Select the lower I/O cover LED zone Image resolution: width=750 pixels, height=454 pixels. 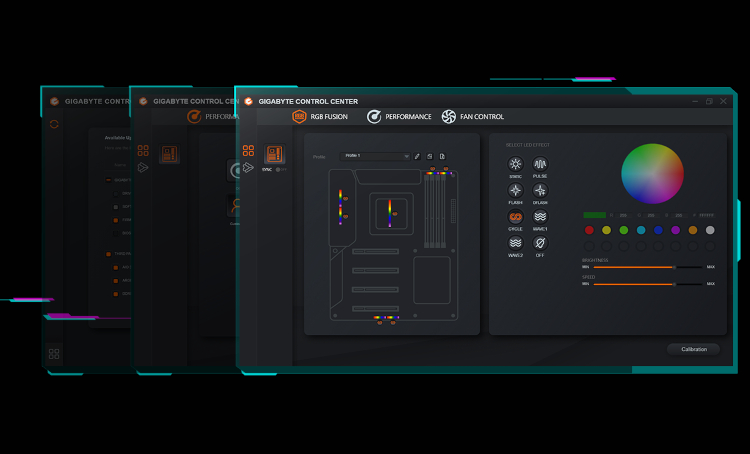click(342, 216)
